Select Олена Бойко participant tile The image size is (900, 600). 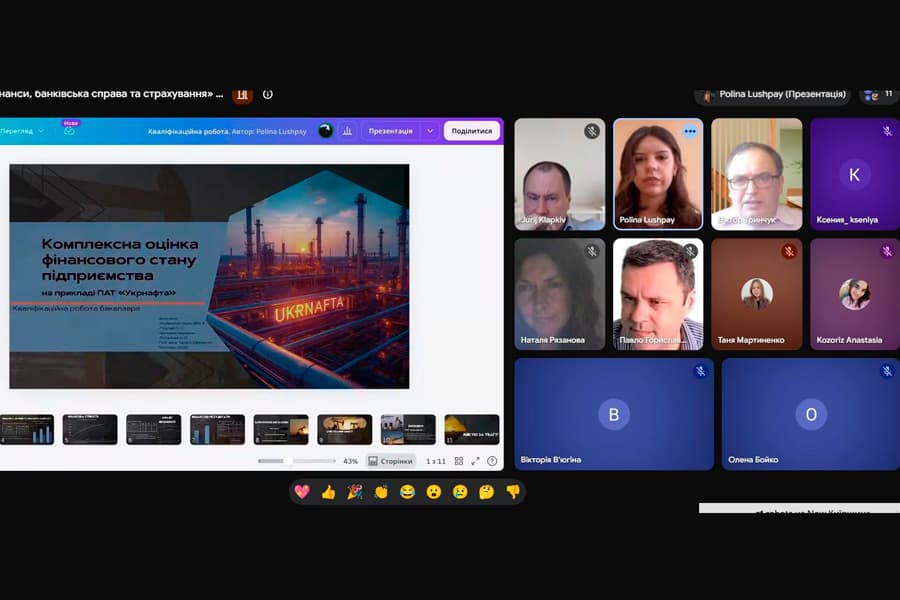pos(811,414)
